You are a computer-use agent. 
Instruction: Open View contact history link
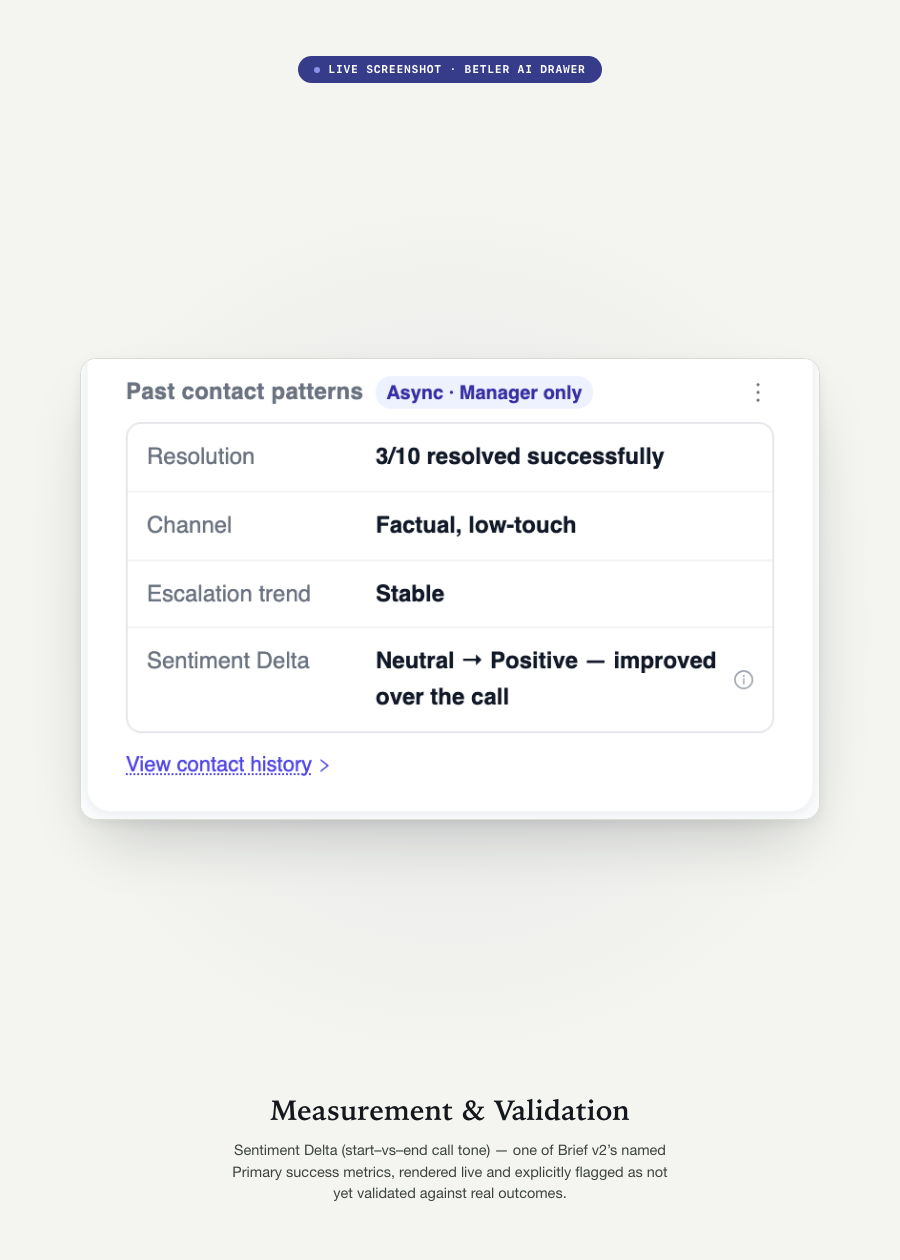(x=219, y=765)
